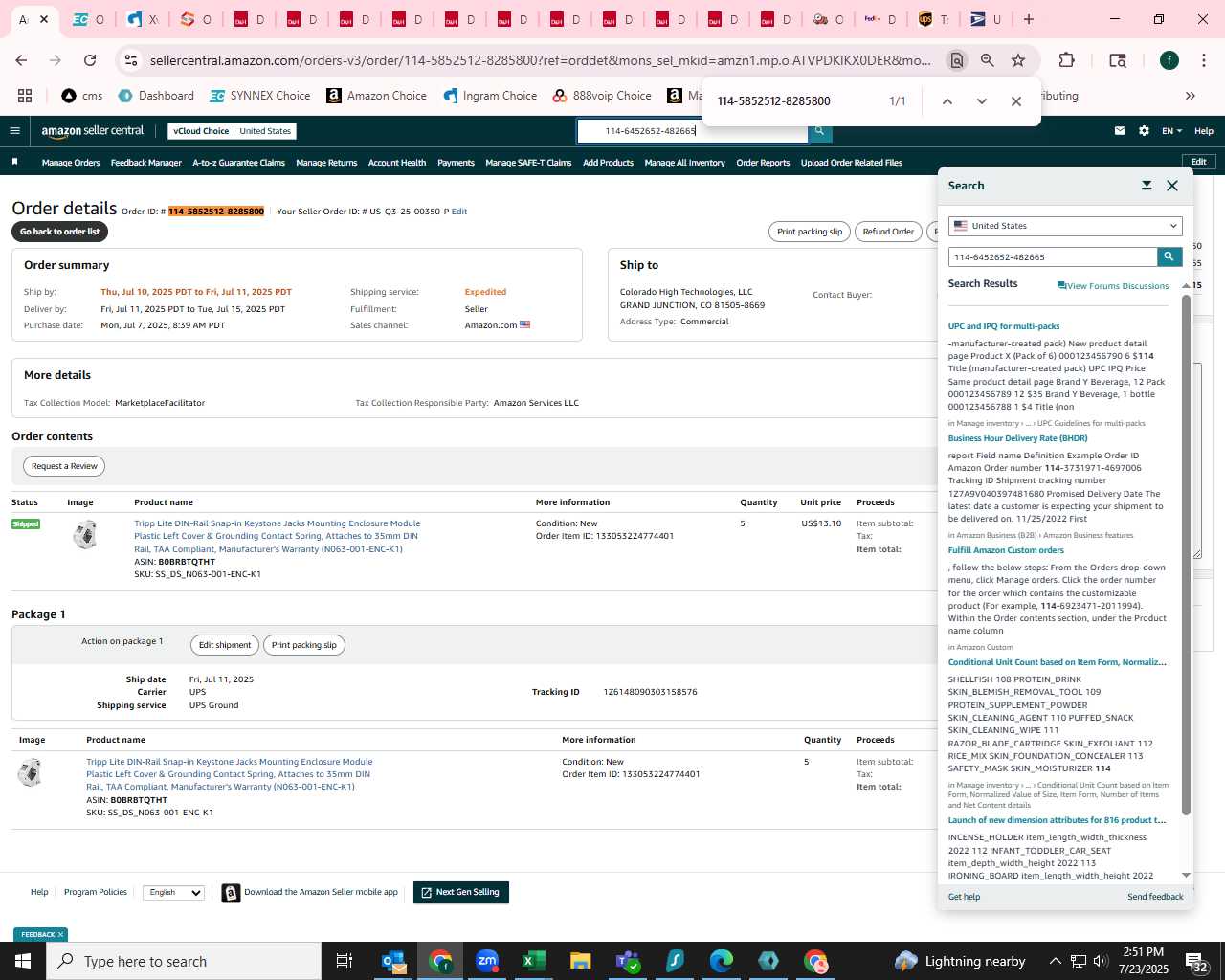The height and width of the screenshot is (980, 1225).
Task: Click the FEEDBACK tab at bottom left
Action: (x=41, y=934)
